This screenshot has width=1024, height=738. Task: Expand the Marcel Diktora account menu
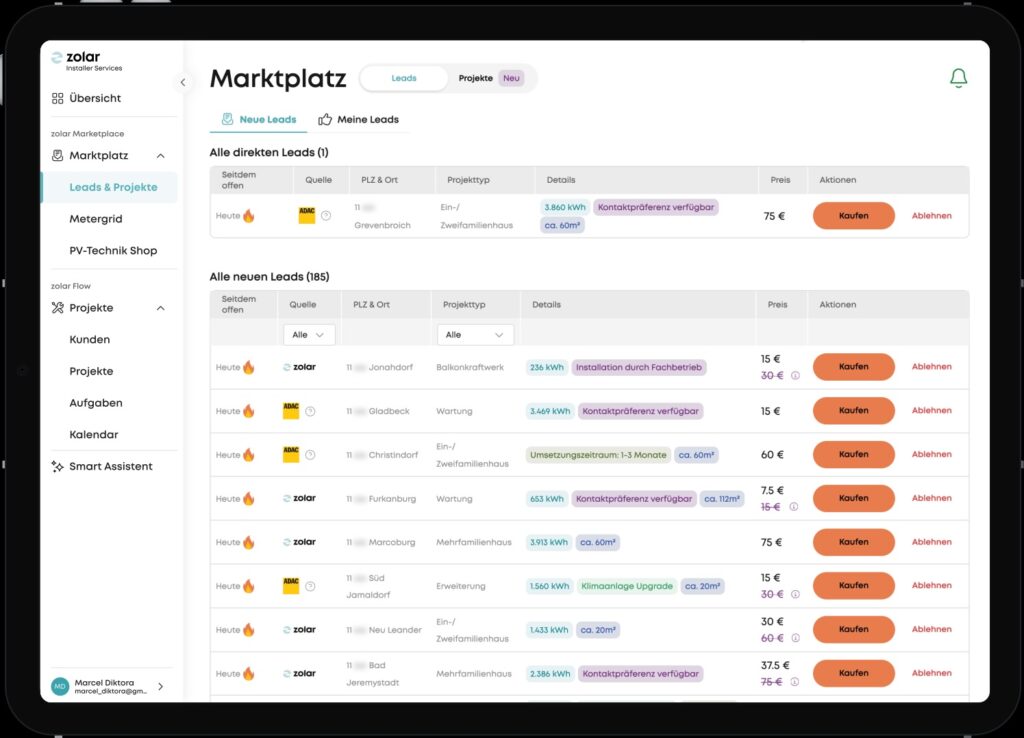coord(161,686)
